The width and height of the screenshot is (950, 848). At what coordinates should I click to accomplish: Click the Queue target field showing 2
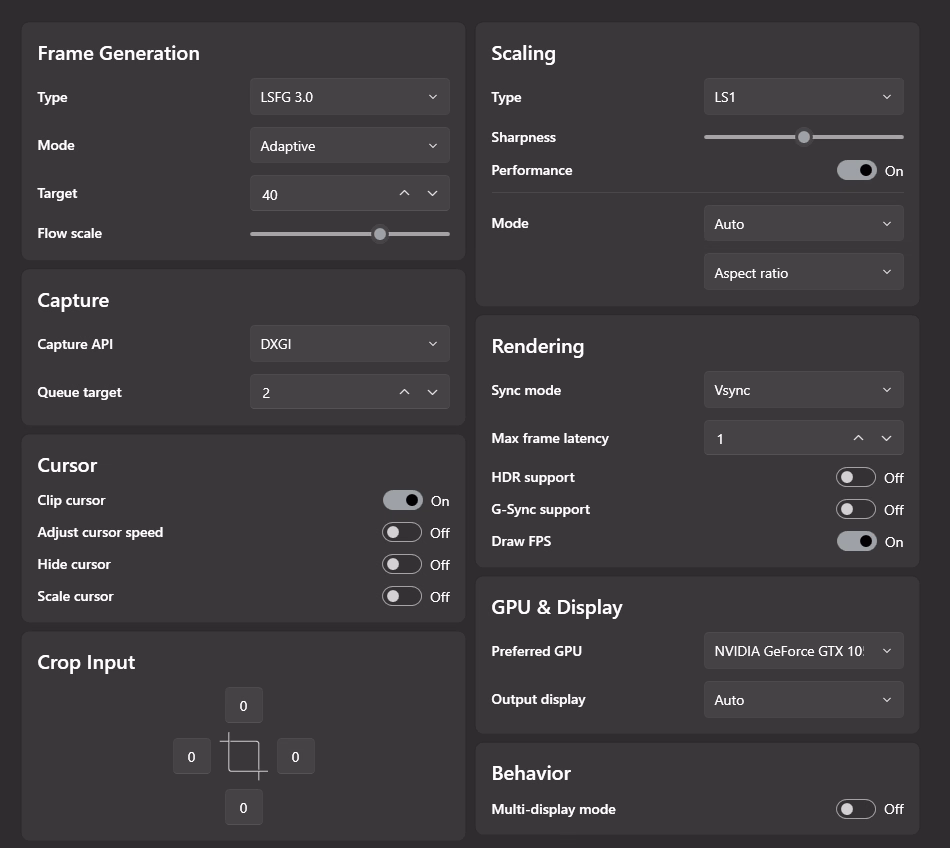click(350, 392)
